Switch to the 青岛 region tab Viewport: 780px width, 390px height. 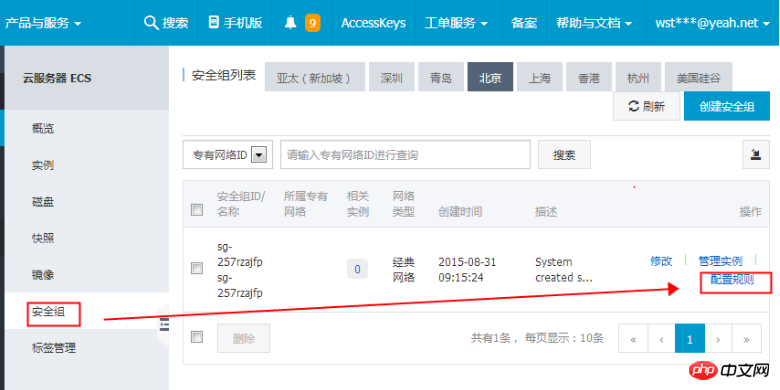(441, 77)
